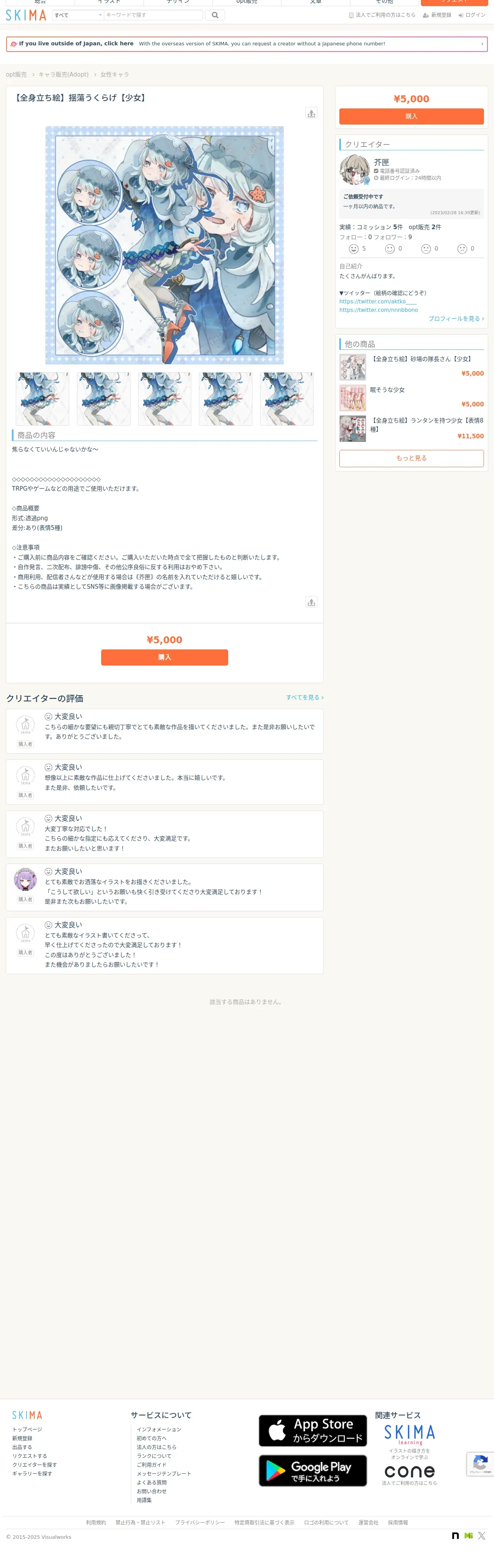This screenshot has height=1568, width=494.
Task: Go to opt販売 breadcrumb
Action: [x=17, y=74]
